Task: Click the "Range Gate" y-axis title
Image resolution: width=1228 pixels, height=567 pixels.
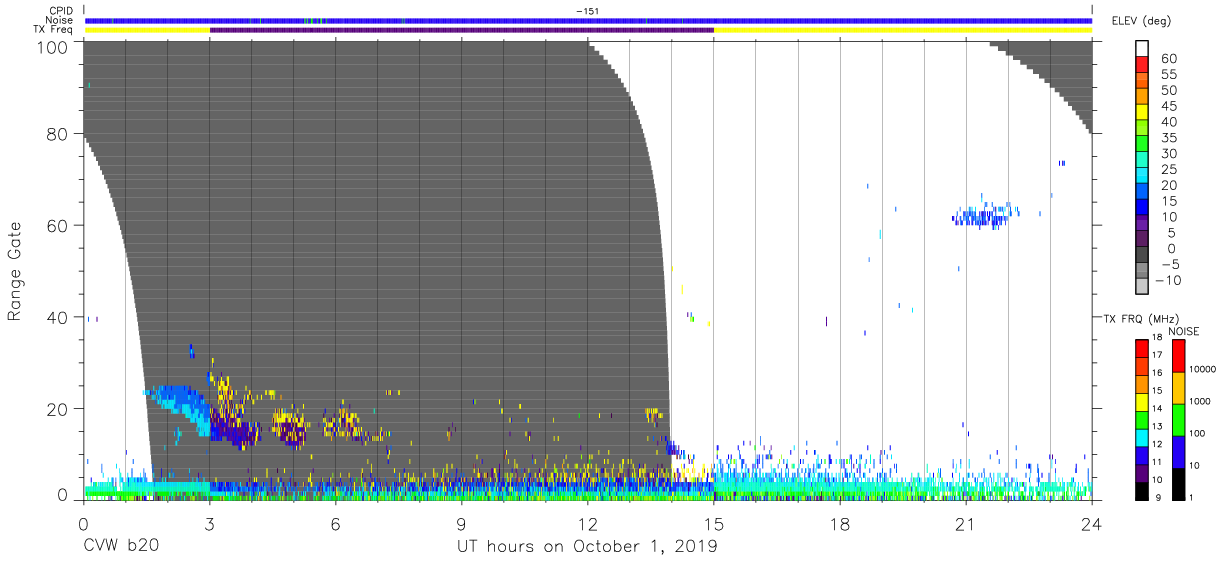Action: click(x=15, y=271)
